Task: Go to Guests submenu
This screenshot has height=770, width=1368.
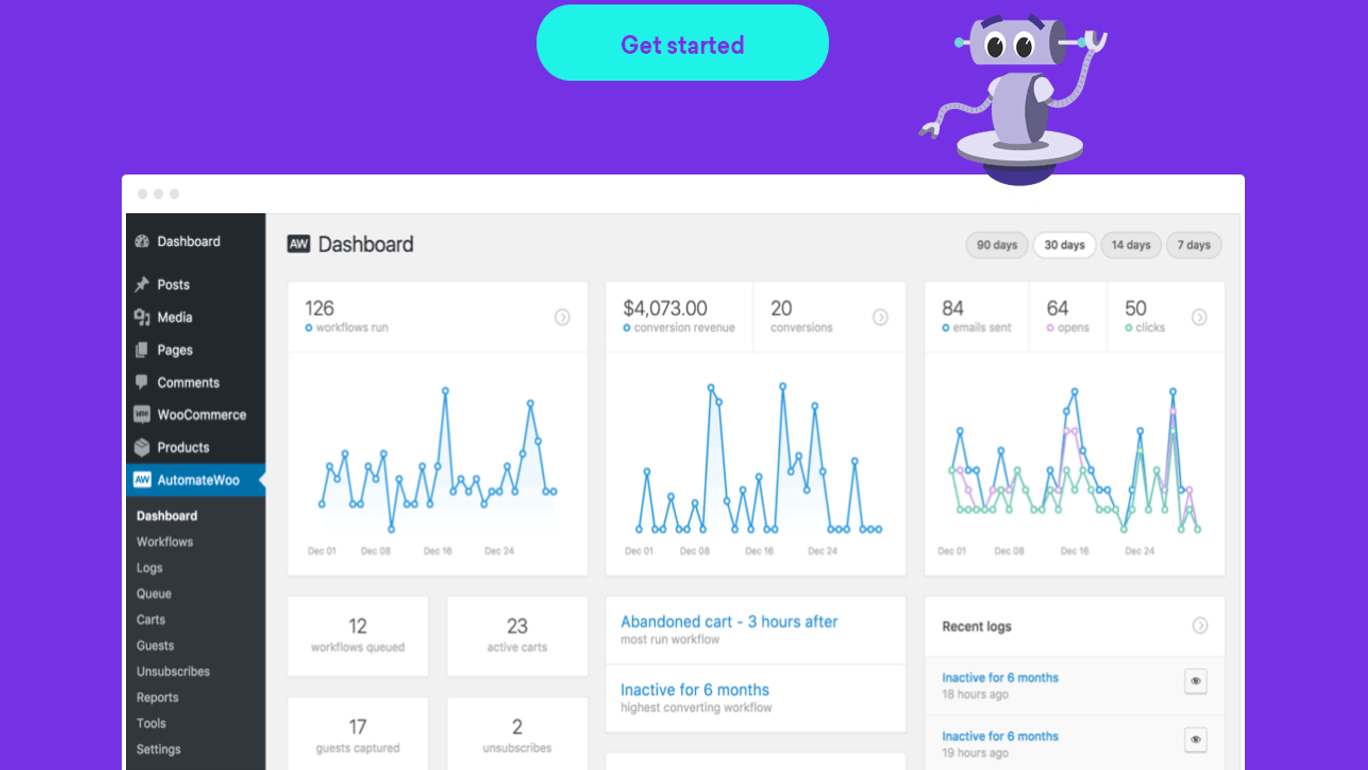Action: [155, 646]
